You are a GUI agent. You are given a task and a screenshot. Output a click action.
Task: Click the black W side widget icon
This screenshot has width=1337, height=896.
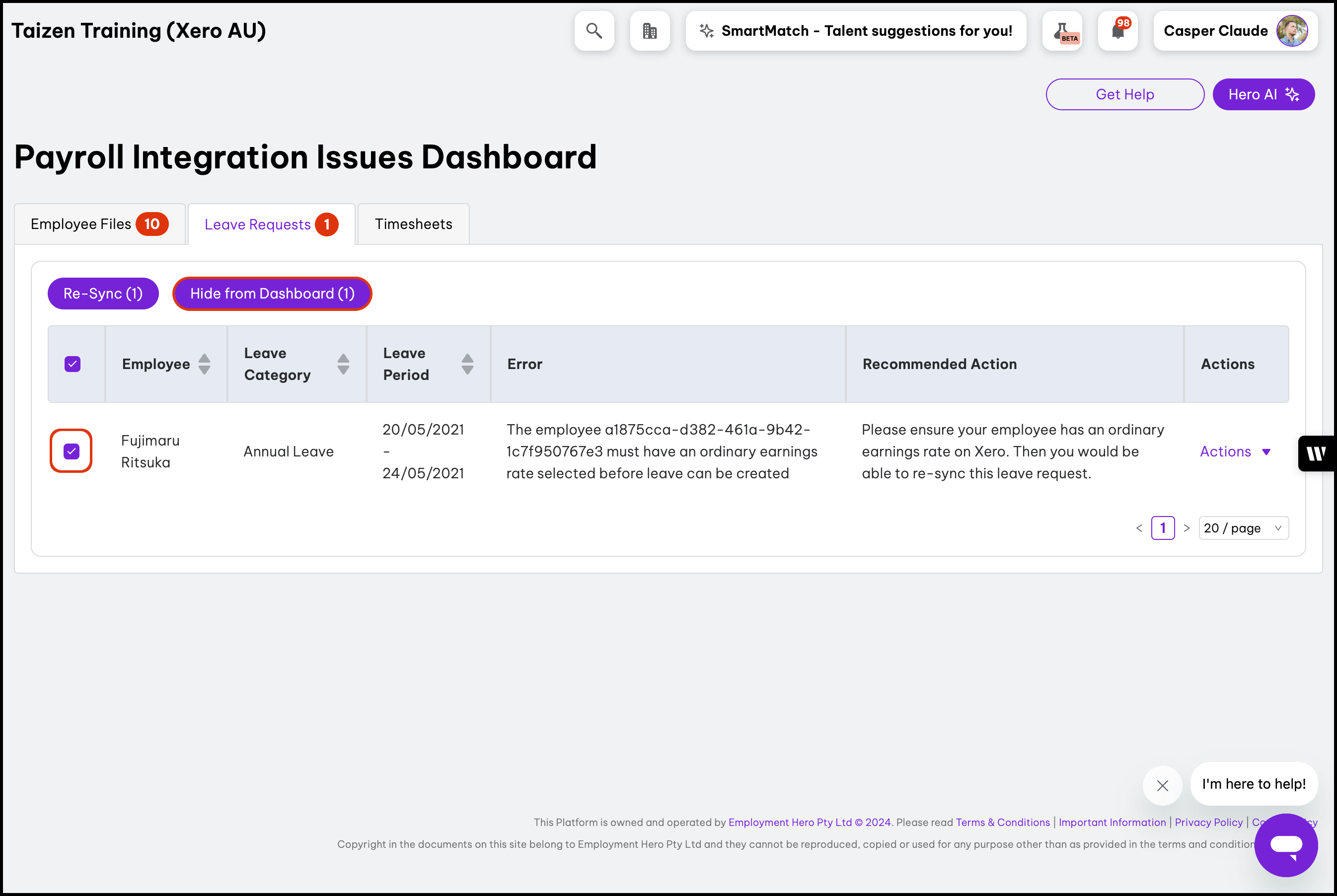(x=1316, y=454)
